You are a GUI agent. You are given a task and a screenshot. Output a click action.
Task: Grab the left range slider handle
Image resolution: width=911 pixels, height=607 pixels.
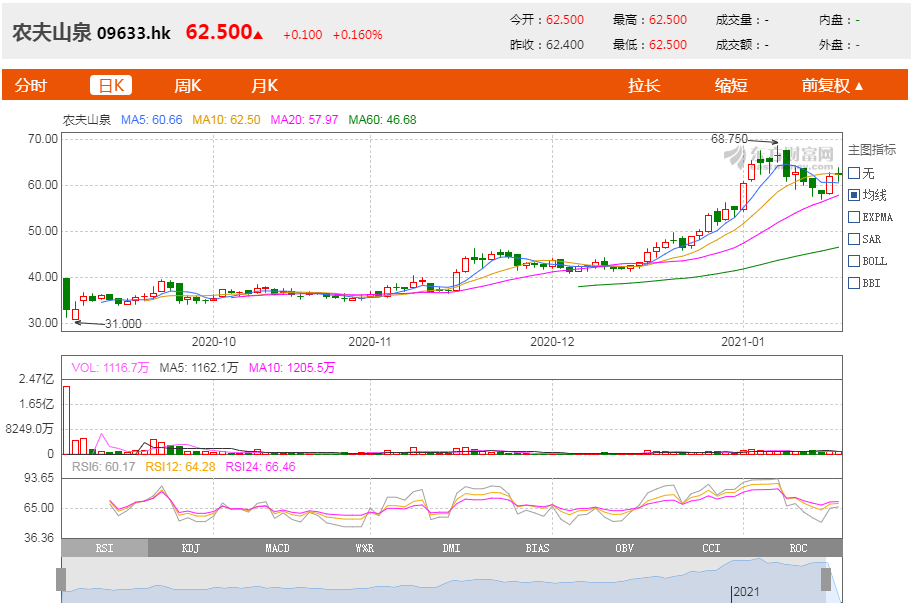(x=61, y=580)
